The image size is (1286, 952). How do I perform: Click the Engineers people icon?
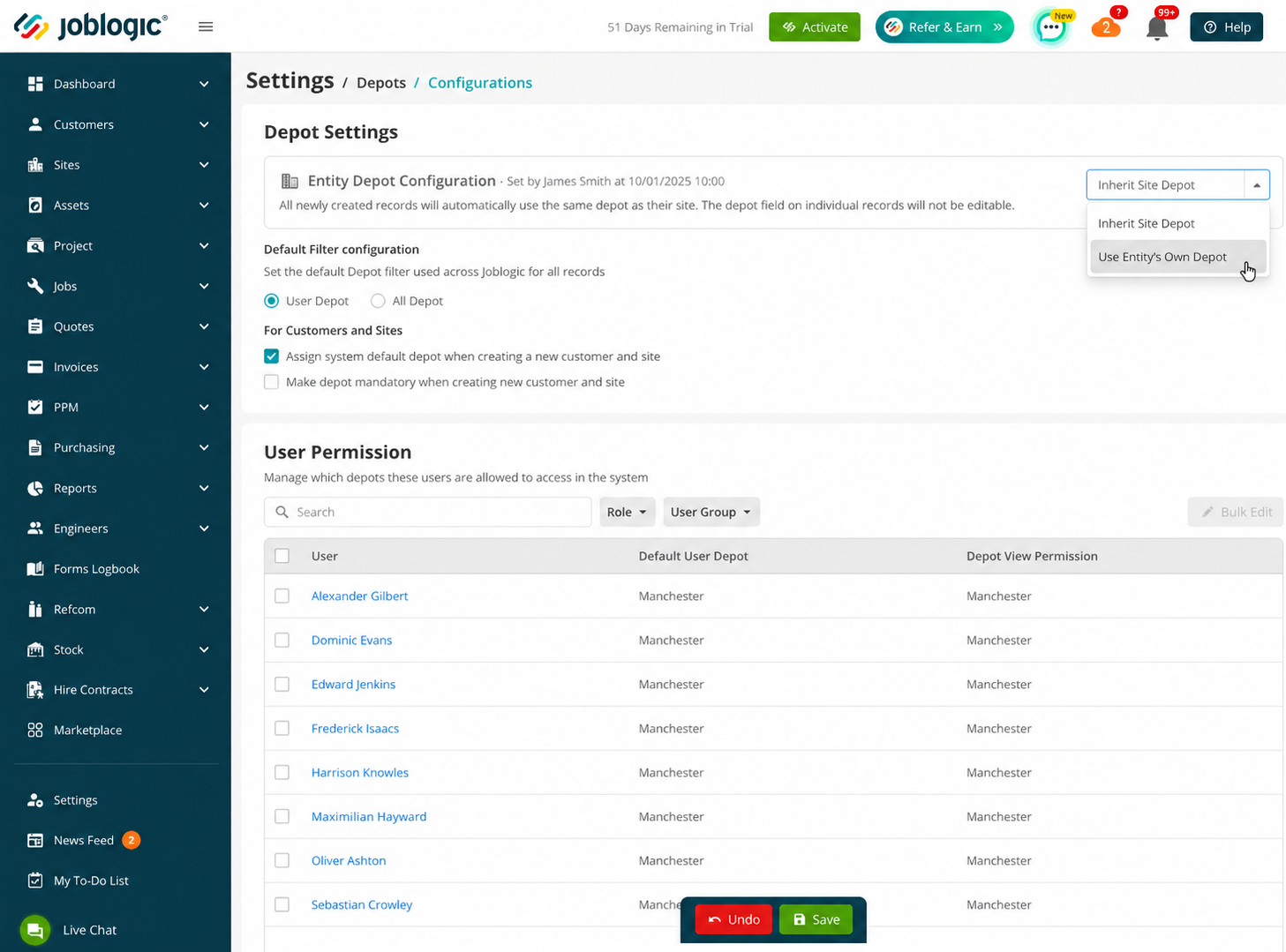35,528
